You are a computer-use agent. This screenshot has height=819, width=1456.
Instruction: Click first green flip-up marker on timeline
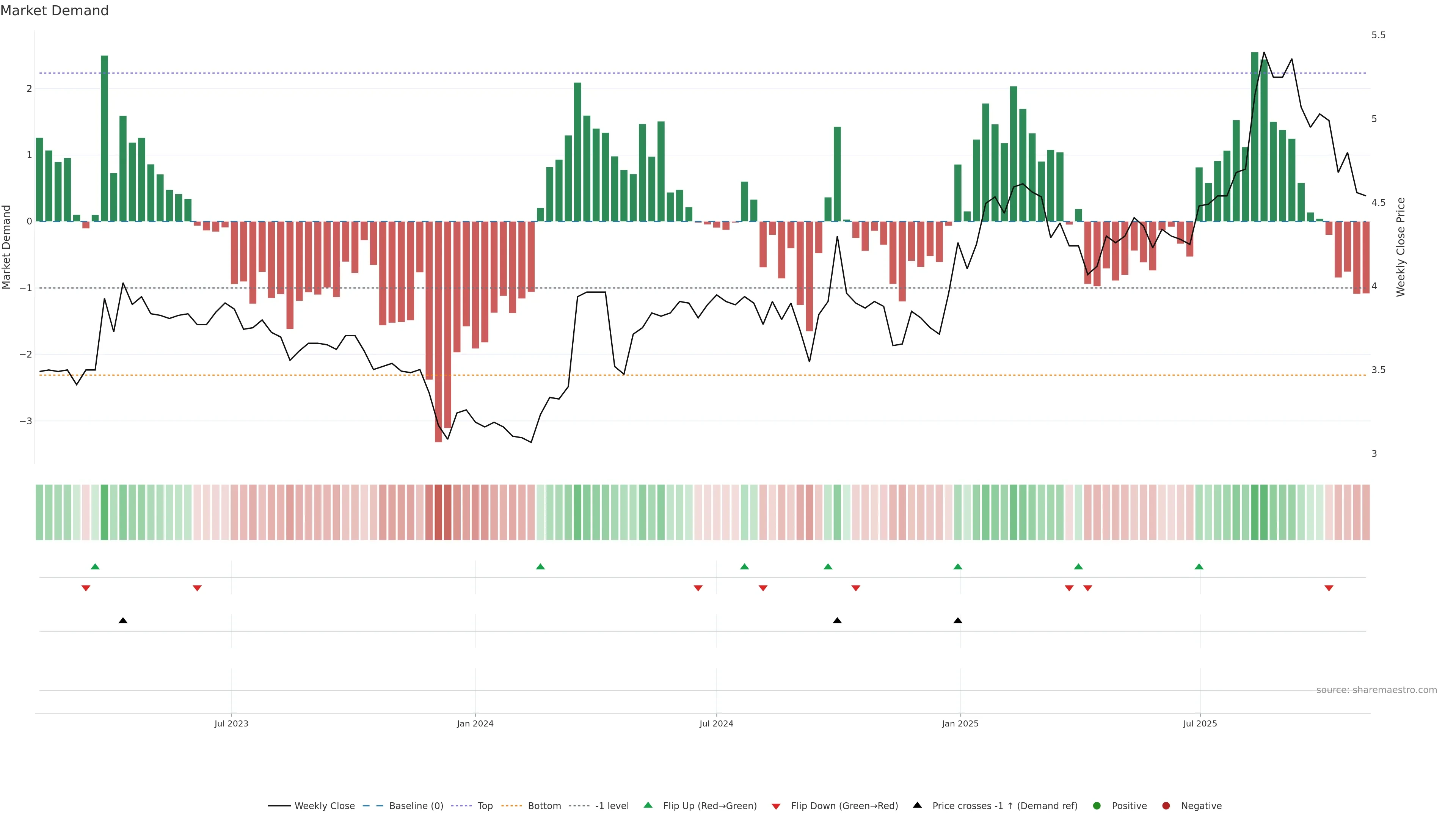95,566
